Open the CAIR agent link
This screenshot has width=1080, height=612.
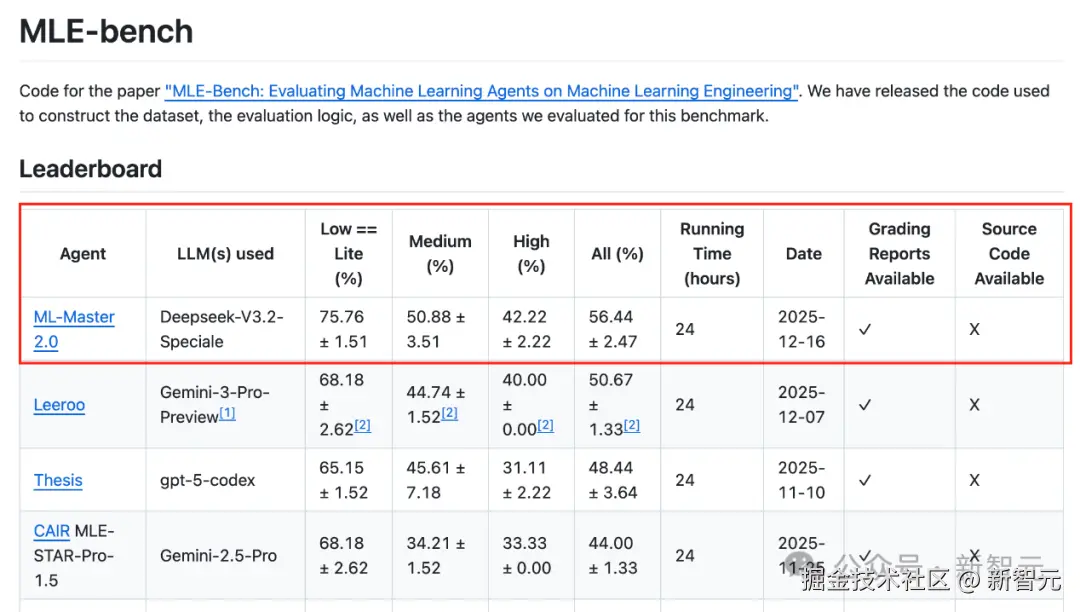[52, 531]
